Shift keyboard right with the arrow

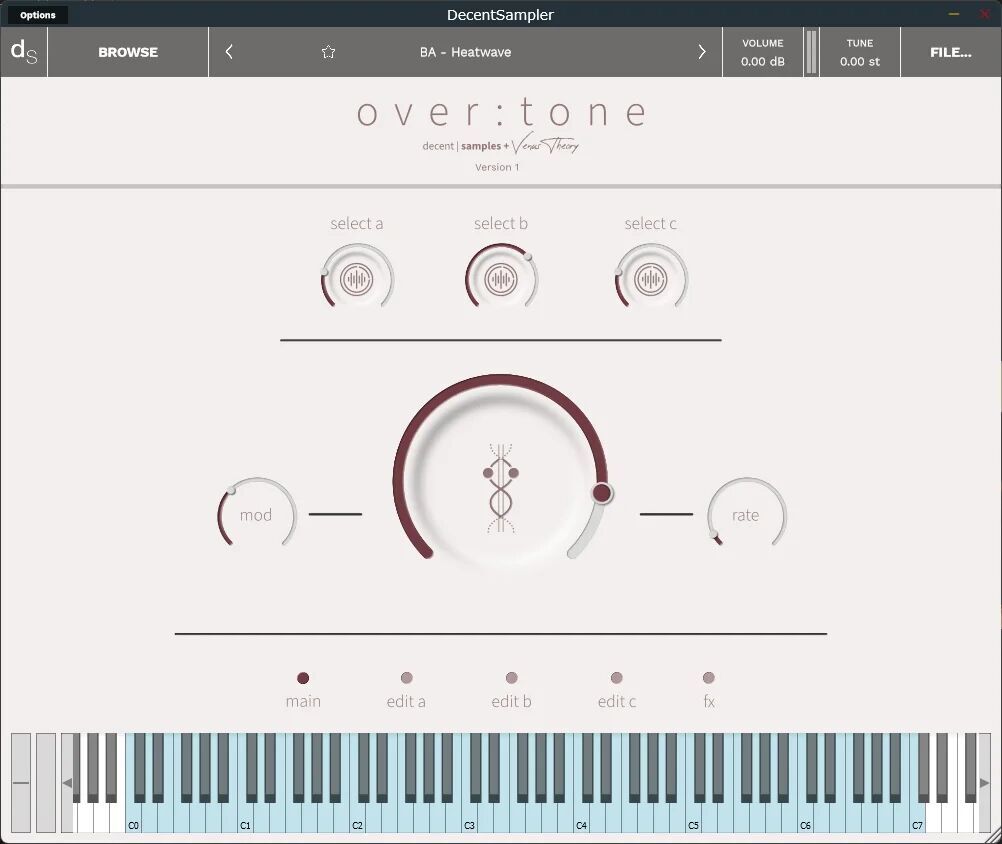(985, 783)
